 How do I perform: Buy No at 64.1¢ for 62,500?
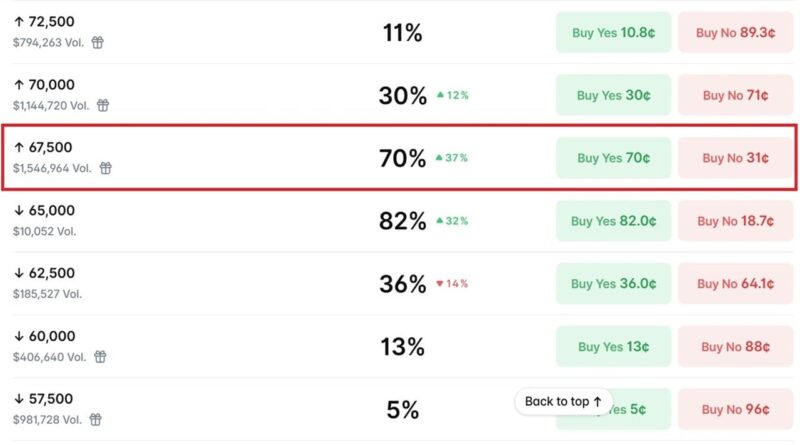tap(735, 284)
